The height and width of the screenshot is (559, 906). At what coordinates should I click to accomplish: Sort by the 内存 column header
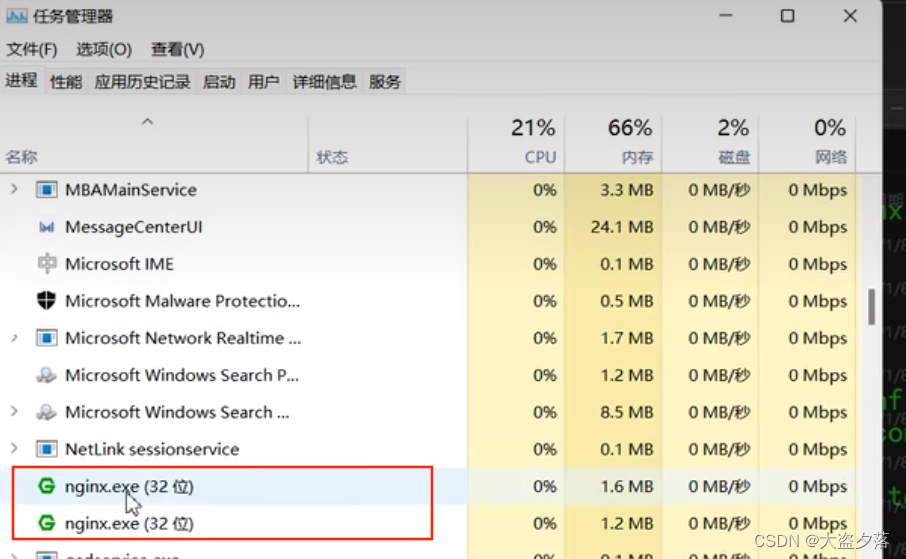coord(613,145)
